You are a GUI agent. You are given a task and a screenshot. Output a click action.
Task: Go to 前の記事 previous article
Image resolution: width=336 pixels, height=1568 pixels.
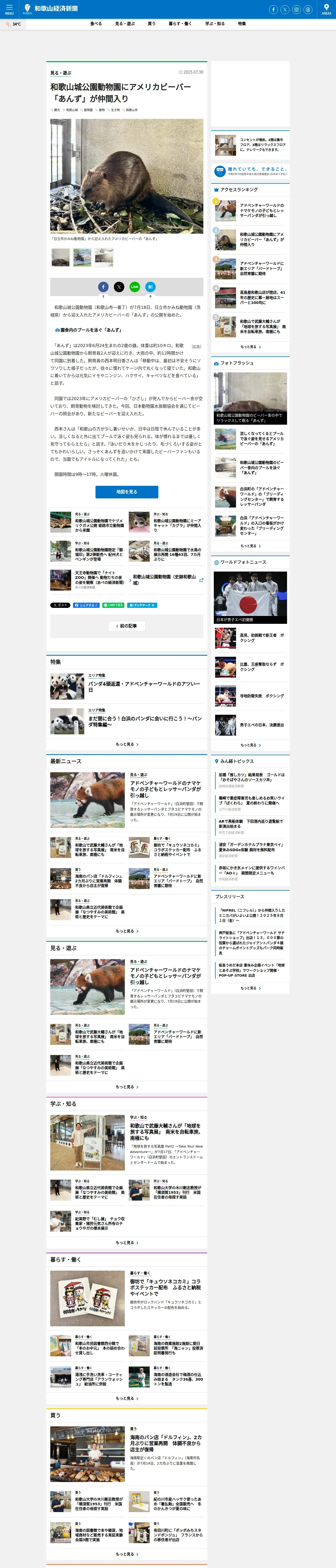[x=127, y=626]
